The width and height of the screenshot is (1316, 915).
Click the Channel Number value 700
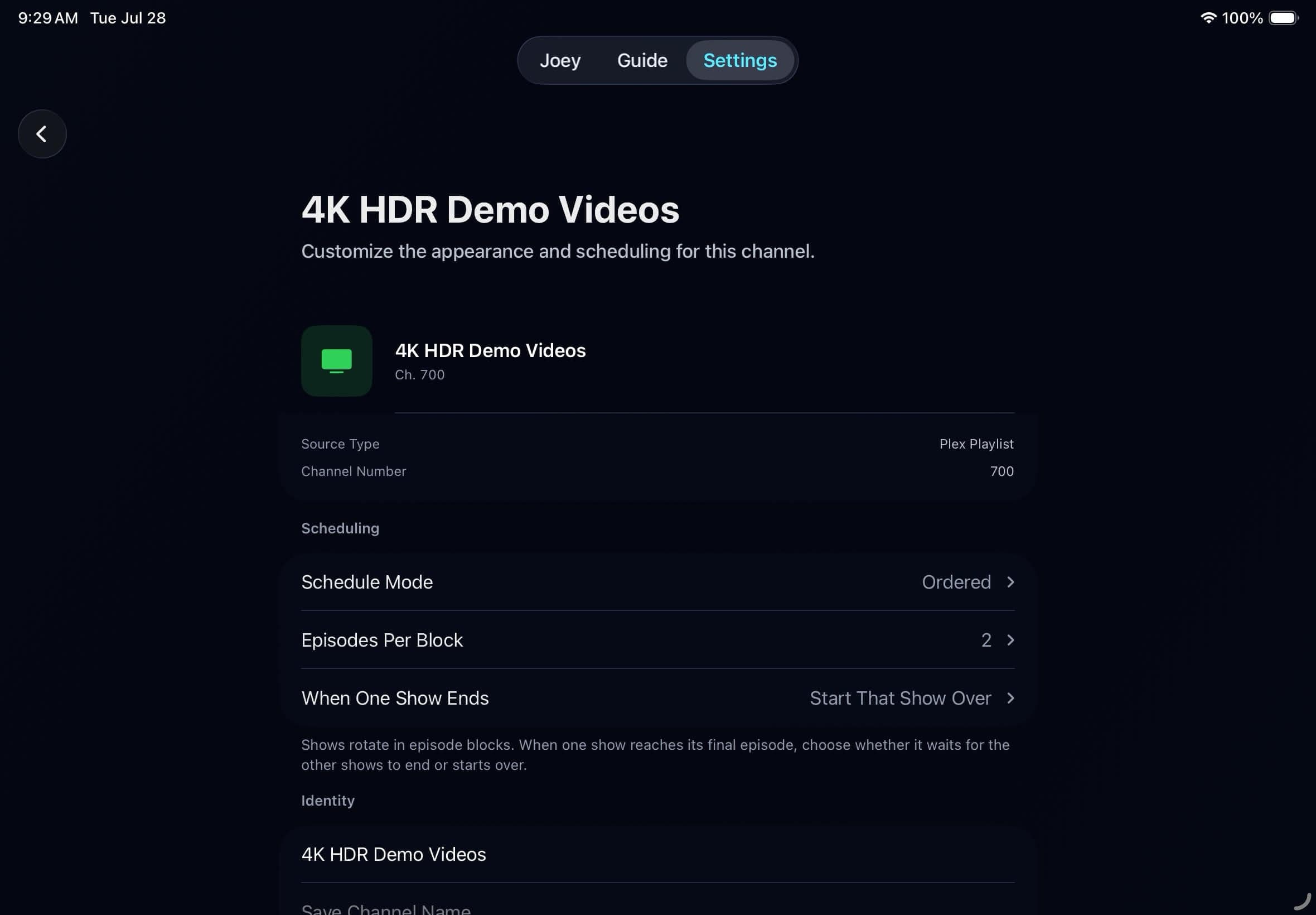point(1001,471)
